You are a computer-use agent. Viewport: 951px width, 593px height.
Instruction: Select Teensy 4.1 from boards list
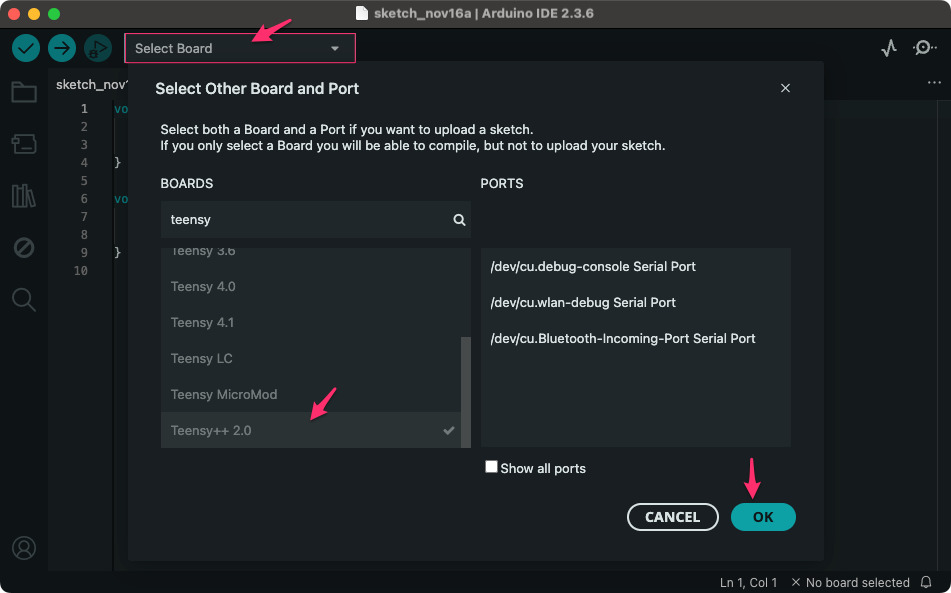[x=202, y=322]
